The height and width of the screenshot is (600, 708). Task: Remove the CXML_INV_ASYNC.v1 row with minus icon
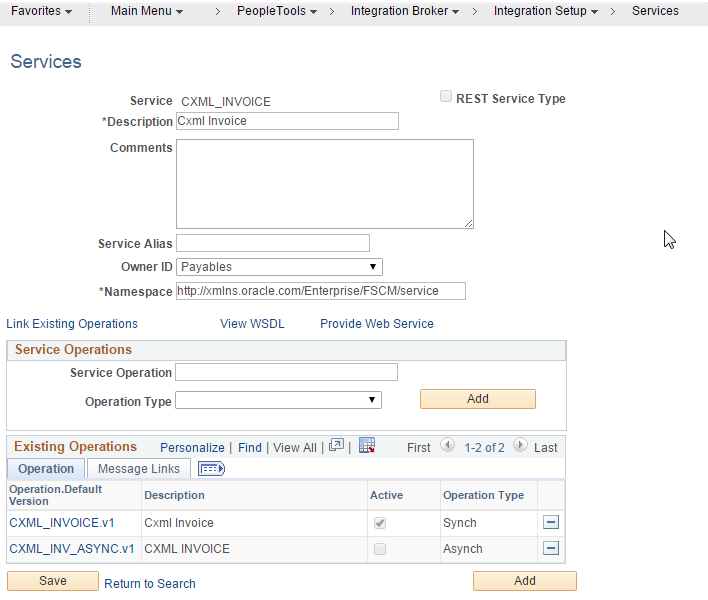551,548
